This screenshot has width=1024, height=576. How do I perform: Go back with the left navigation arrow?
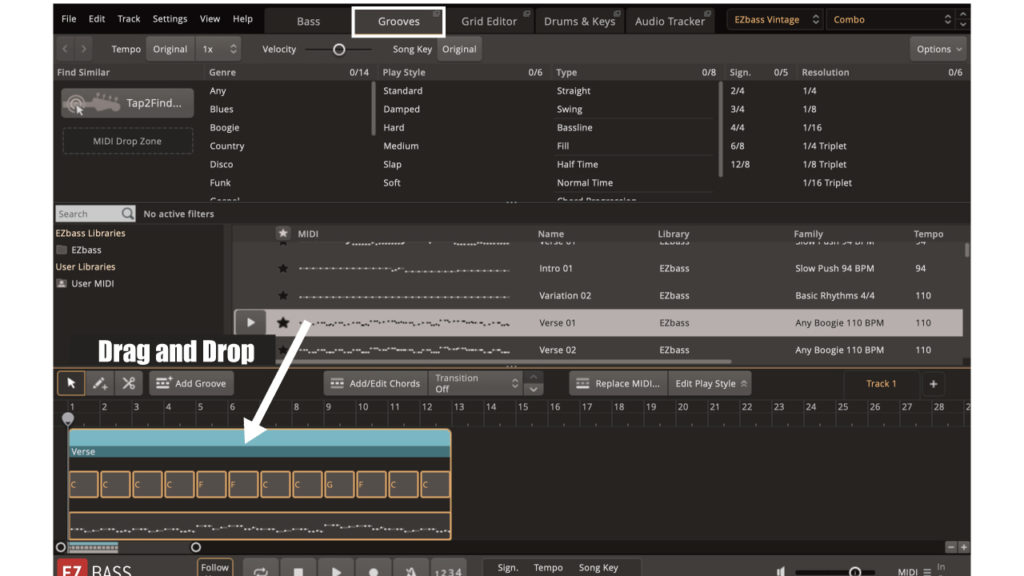coord(65,49)
